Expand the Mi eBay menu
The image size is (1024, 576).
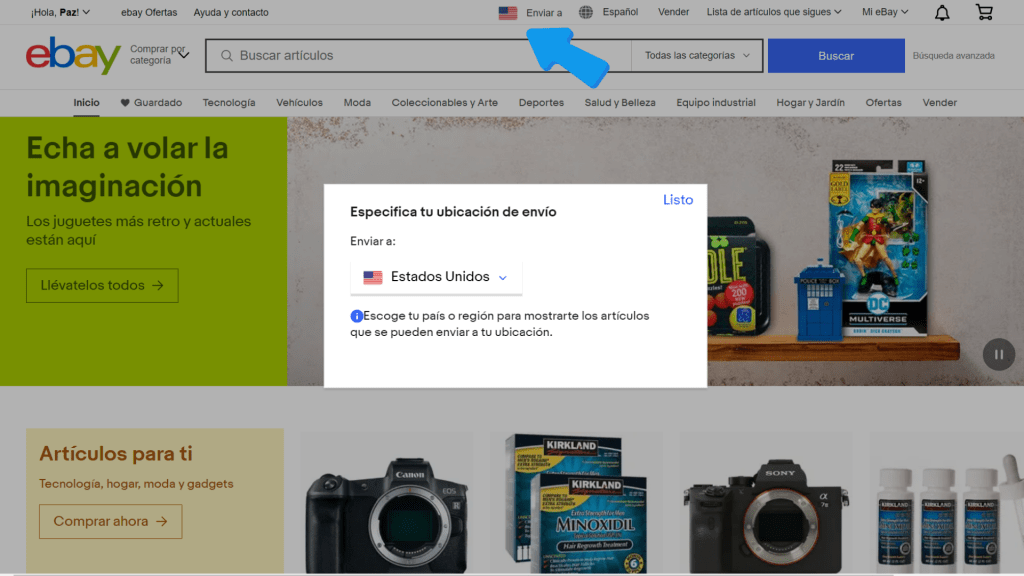click(x=885, y=12)
